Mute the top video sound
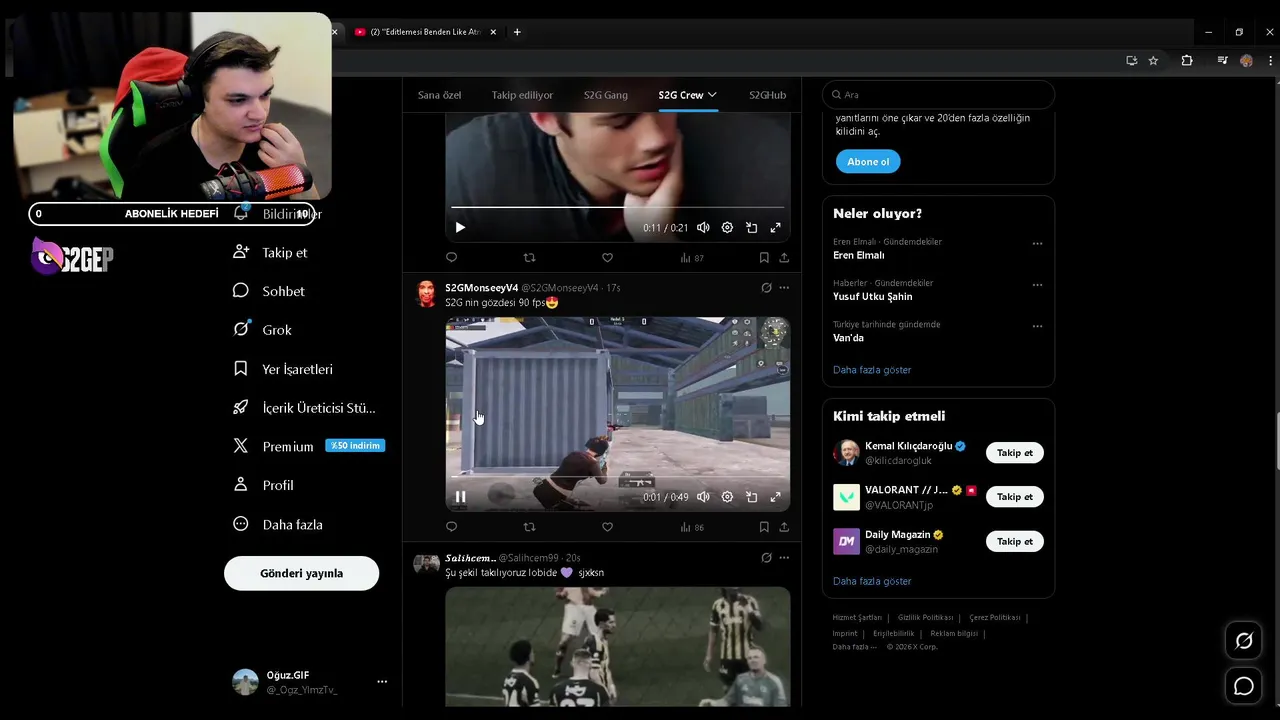The width and height of the screenshot is (1280, 720). [x=703, y=228]
